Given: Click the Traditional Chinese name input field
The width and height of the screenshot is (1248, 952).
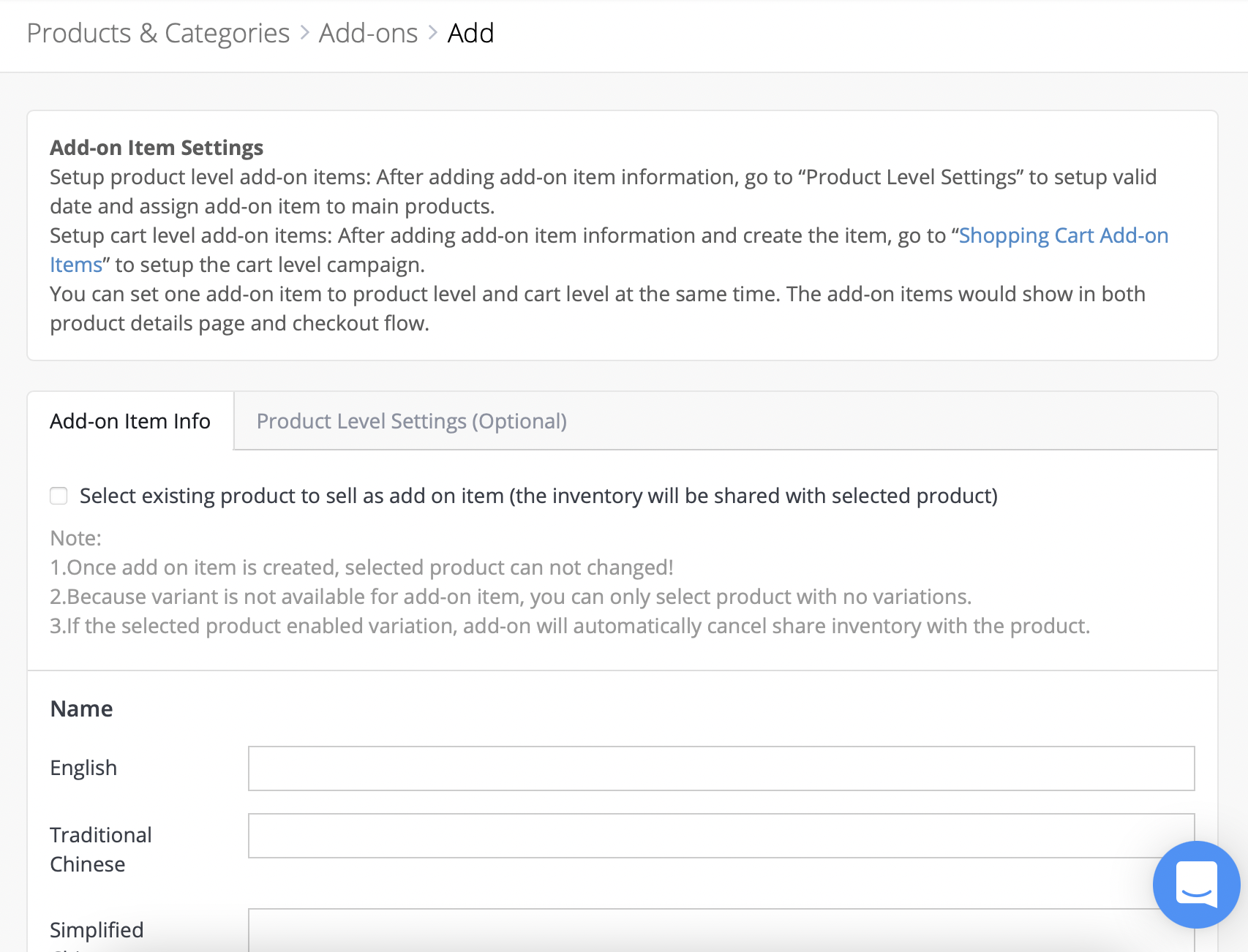Looking at the screenshot, I should click(x=721, y=836).
